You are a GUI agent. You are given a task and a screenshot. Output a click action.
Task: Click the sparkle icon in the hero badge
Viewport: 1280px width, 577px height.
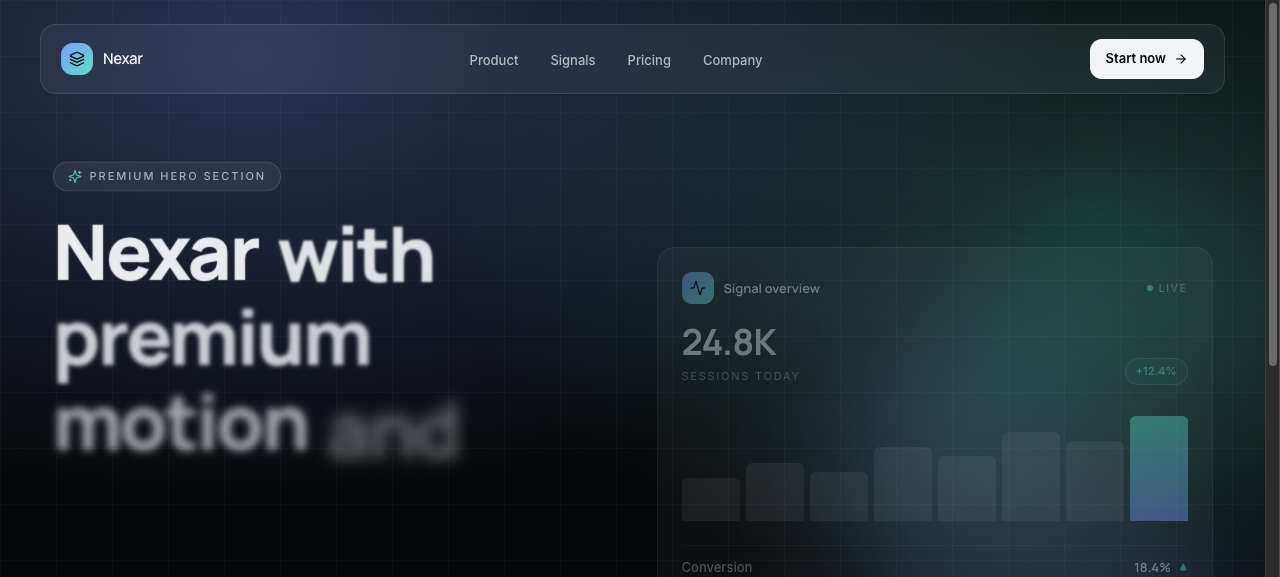[x=75, y=176]
